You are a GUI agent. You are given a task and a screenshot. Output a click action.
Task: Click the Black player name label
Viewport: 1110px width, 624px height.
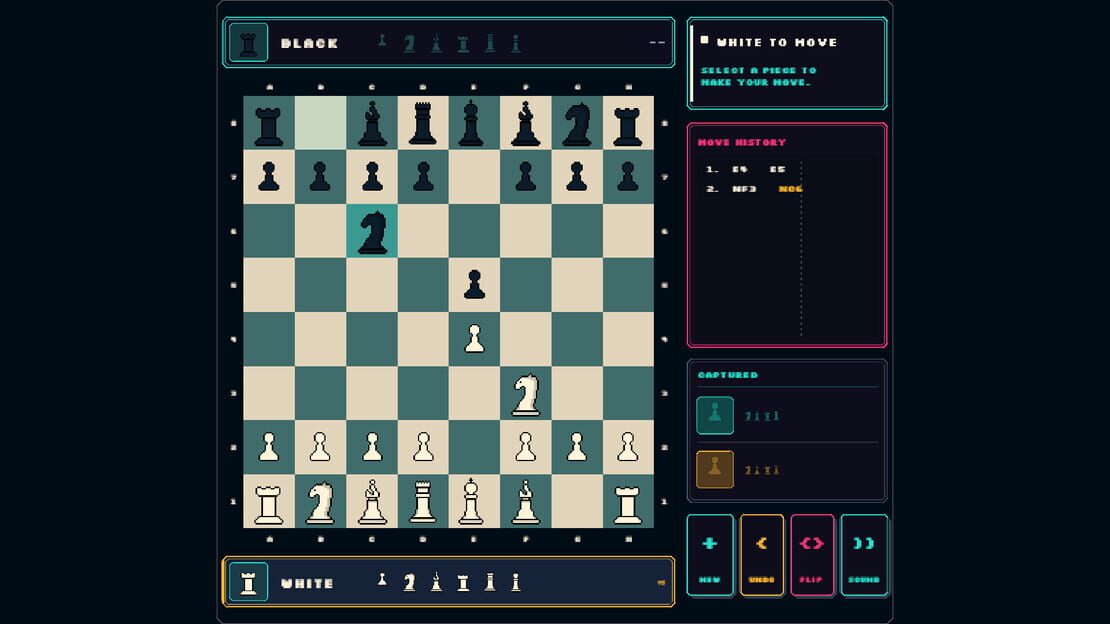click(x=309, y=43)
